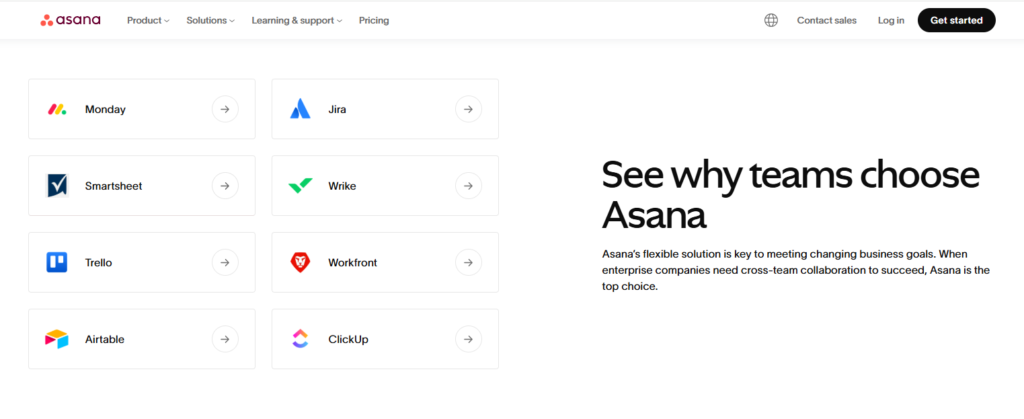This screenshot has height=419, width=1024.
Task: Click the Log in link
Action: [891, 20]
